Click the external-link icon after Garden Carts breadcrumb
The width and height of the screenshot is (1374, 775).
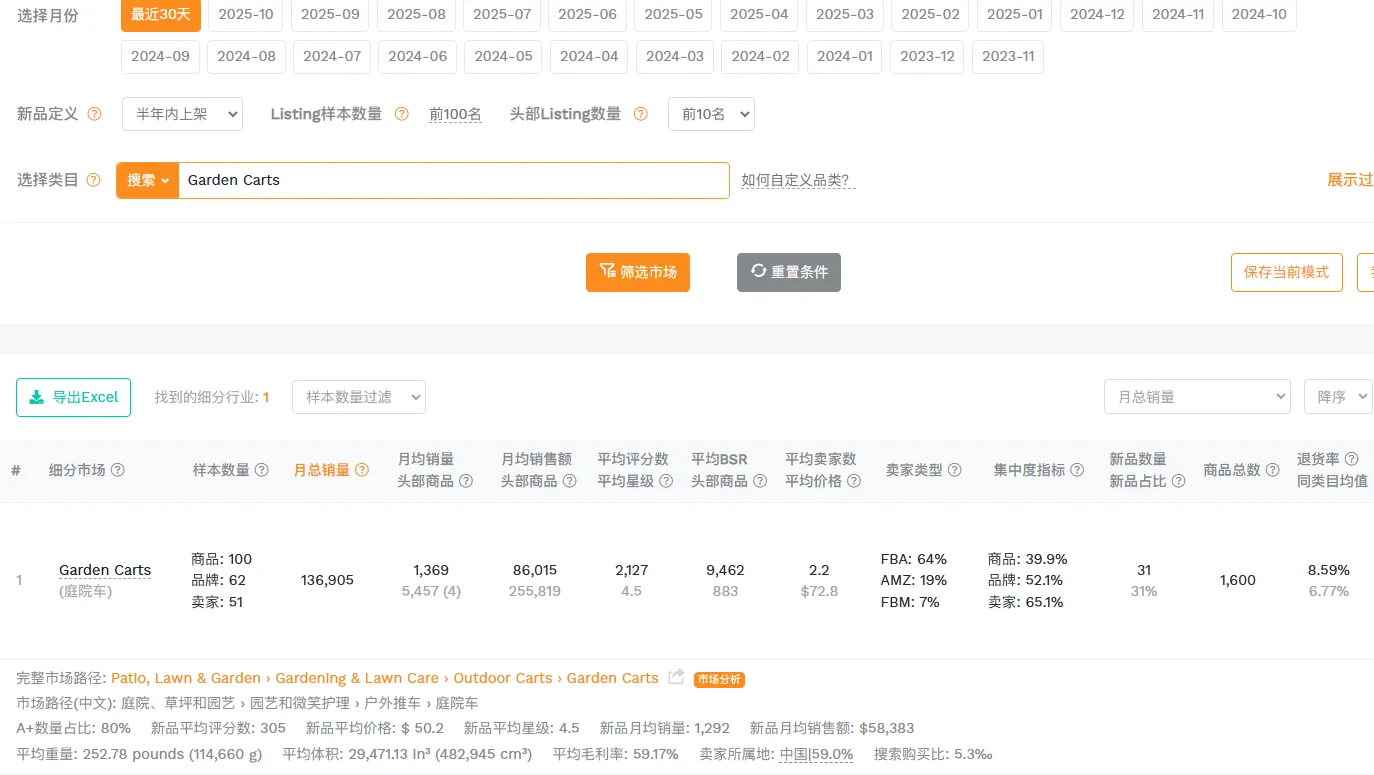click(678, 677)
